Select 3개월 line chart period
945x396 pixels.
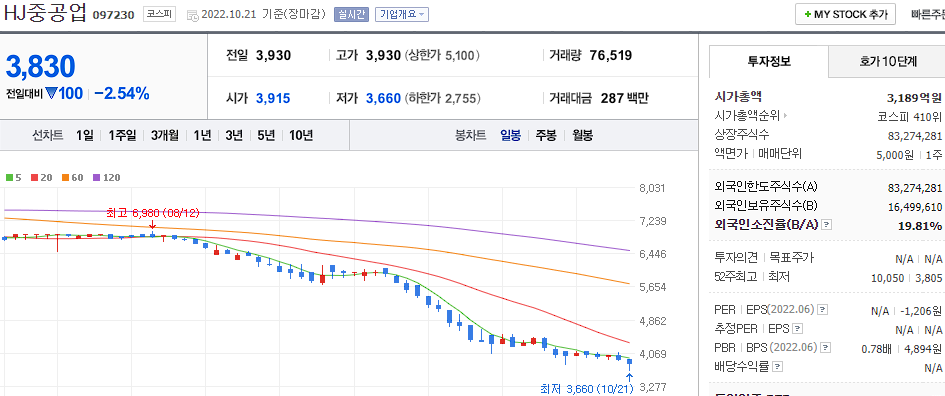pyautogui.click(x=165, y=136)
